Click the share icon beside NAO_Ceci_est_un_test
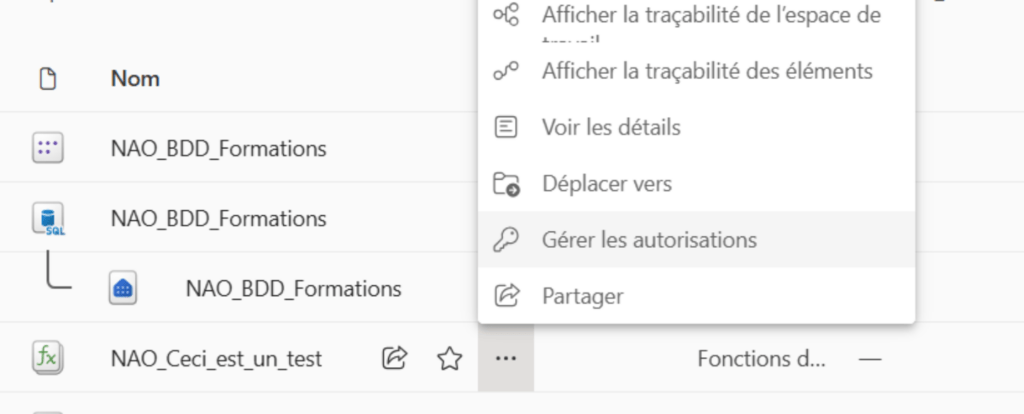Viewport: 1024px width, 414px height. pyautogui.click(x=395, y=358)
